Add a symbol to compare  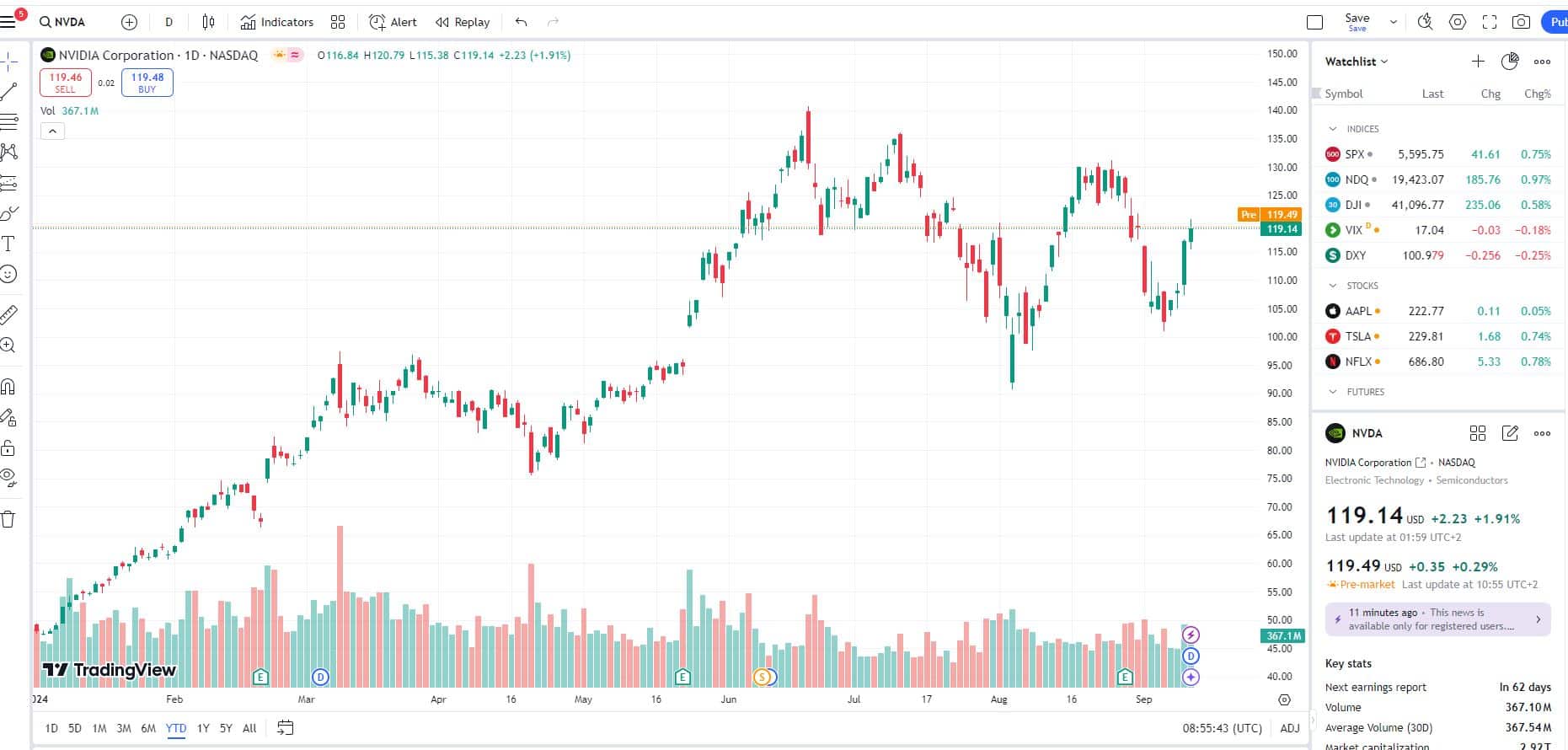point(129,22)
